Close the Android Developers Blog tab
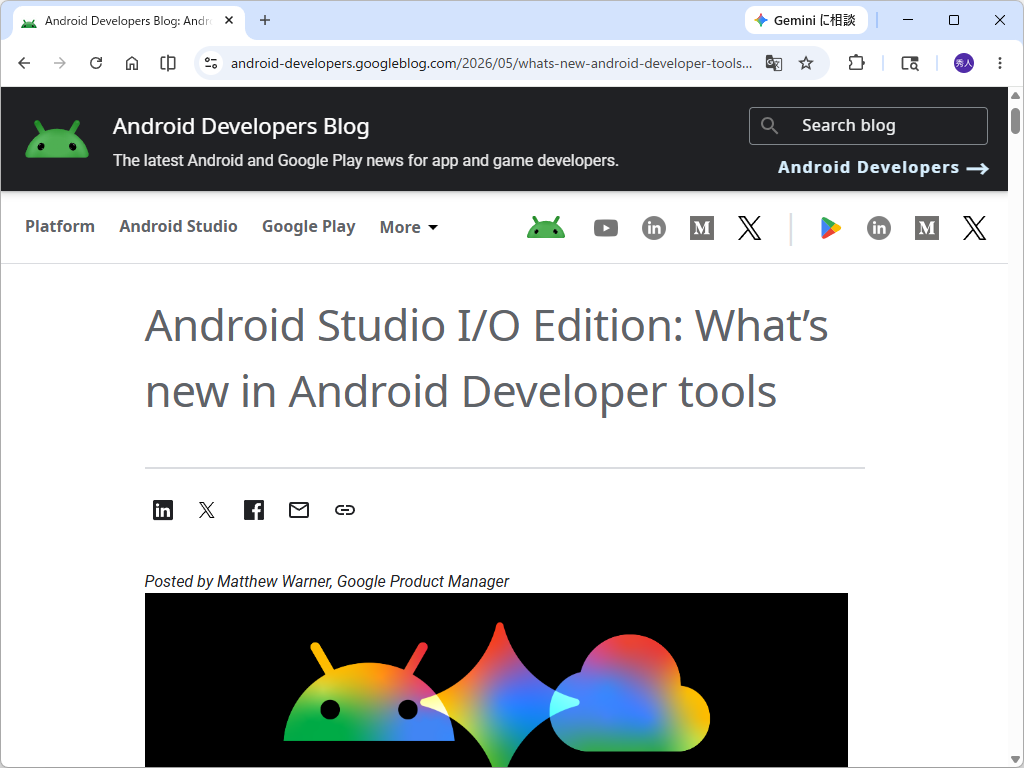 coord(229,20)
